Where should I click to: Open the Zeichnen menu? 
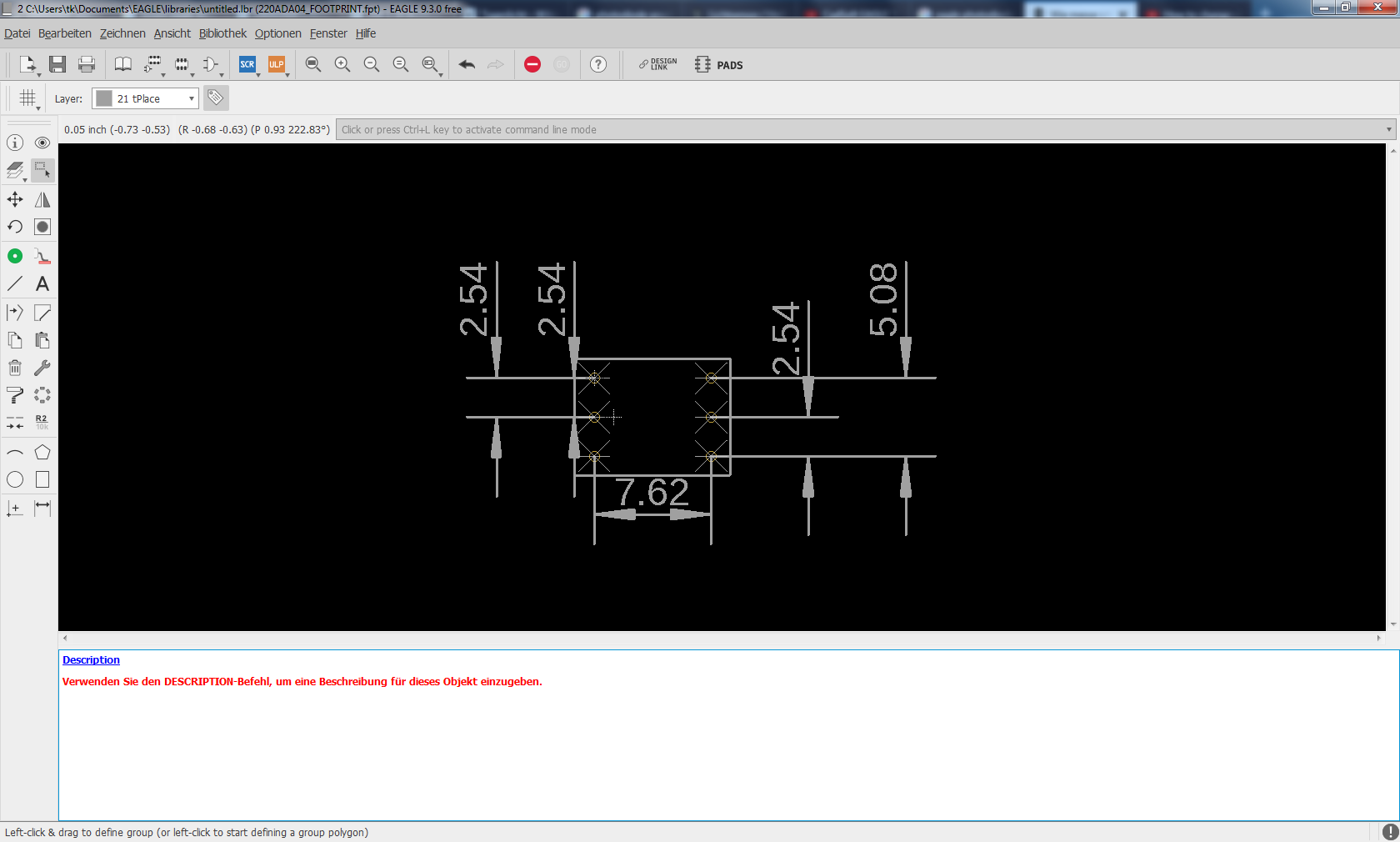coord(122,33)
